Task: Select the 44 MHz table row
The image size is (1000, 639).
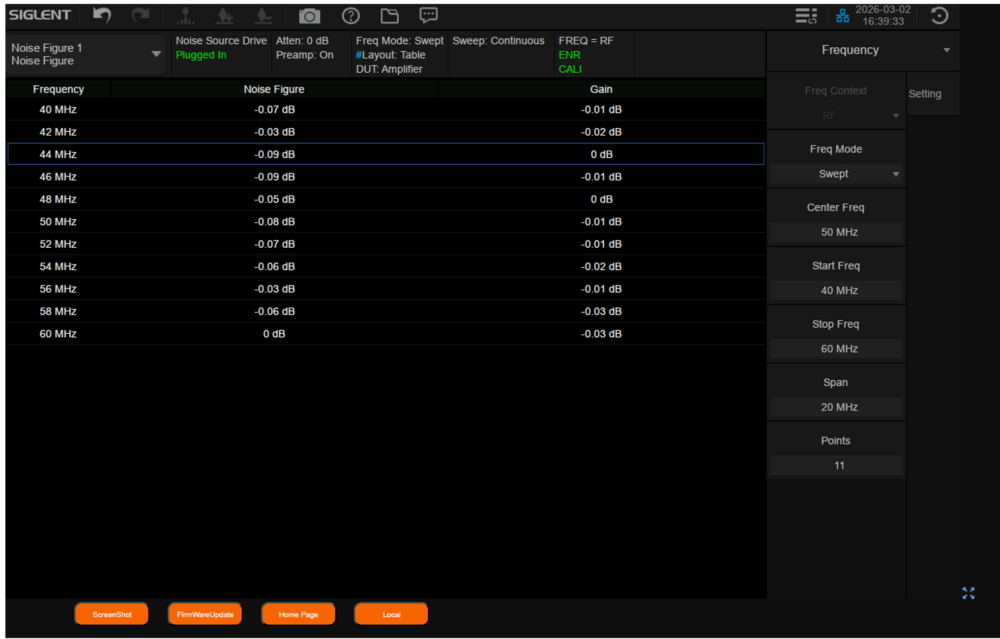Action: click(385, 154)
